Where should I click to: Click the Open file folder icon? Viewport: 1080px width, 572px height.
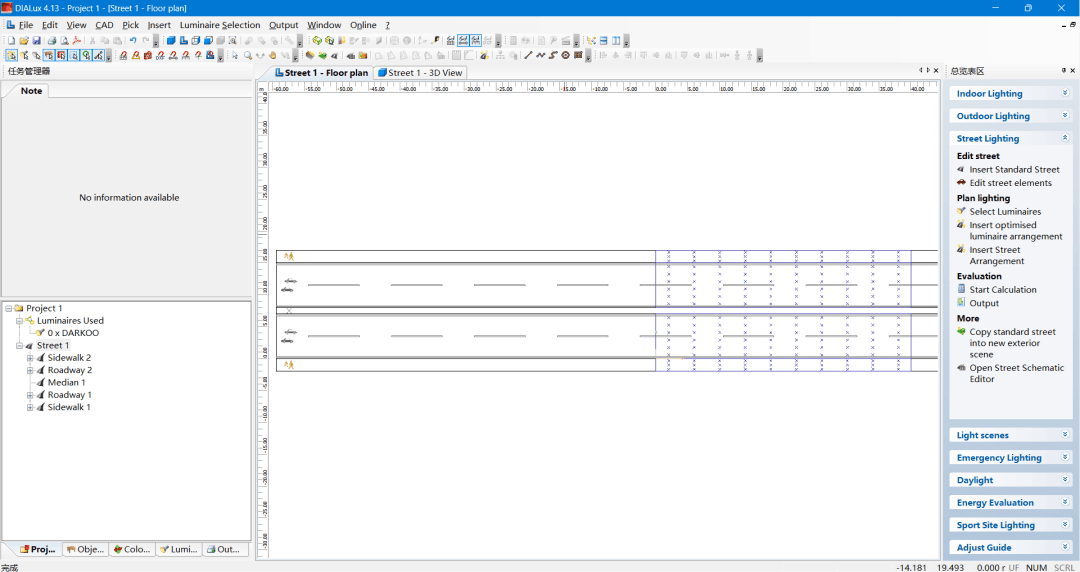coord(23,41)
